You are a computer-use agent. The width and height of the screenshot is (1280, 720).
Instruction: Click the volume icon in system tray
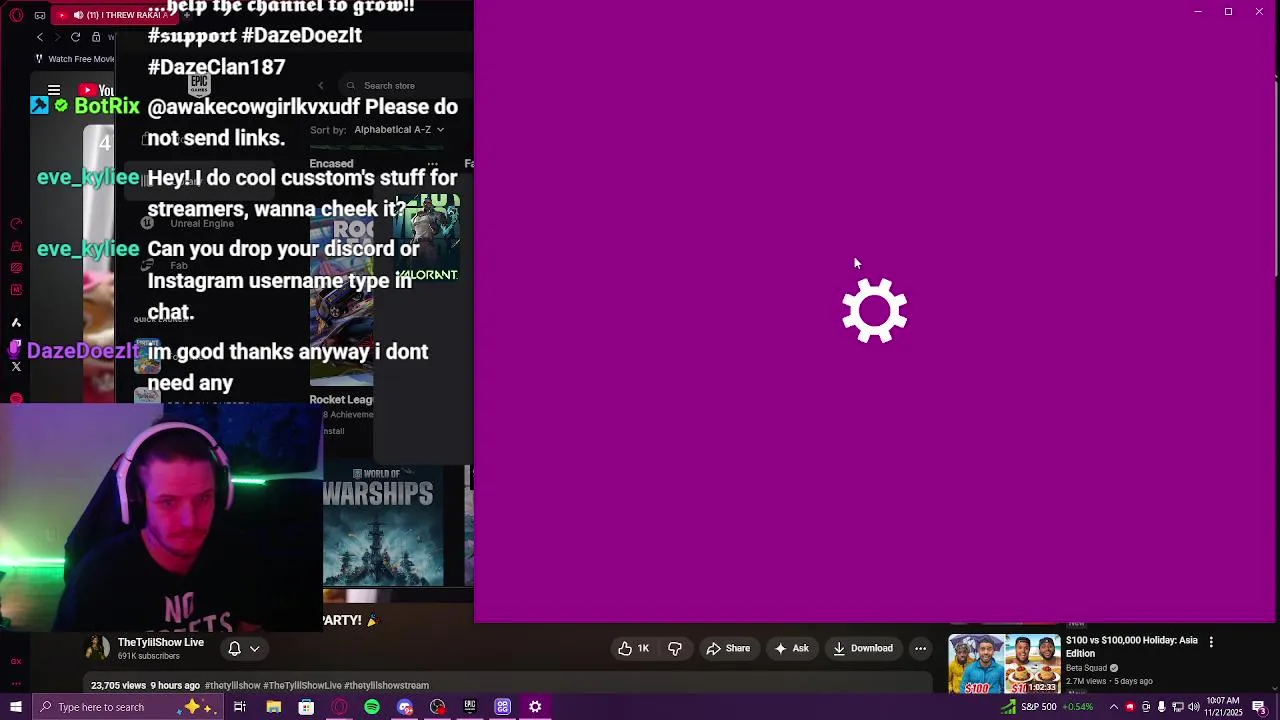(x=1194, y=707)
